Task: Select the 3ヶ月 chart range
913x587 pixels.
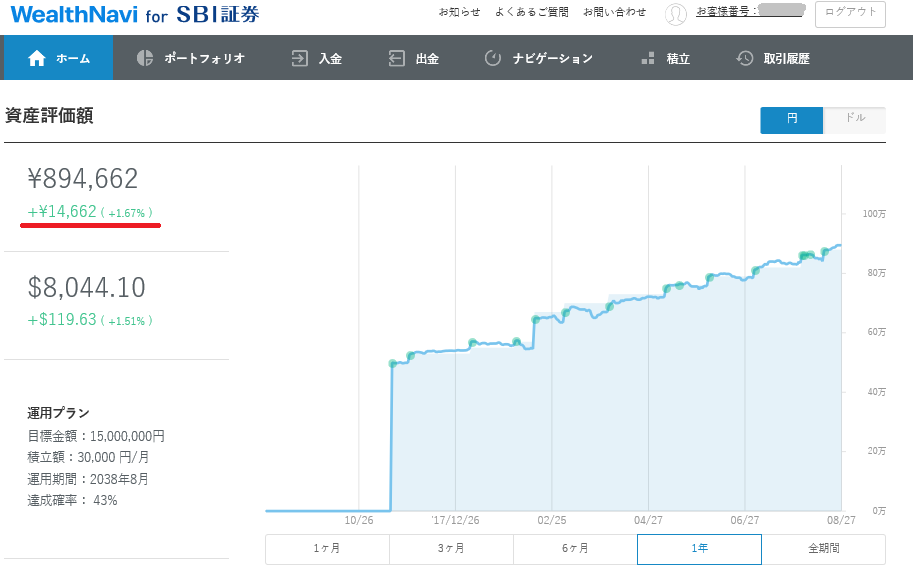Action: click(451, 549)
